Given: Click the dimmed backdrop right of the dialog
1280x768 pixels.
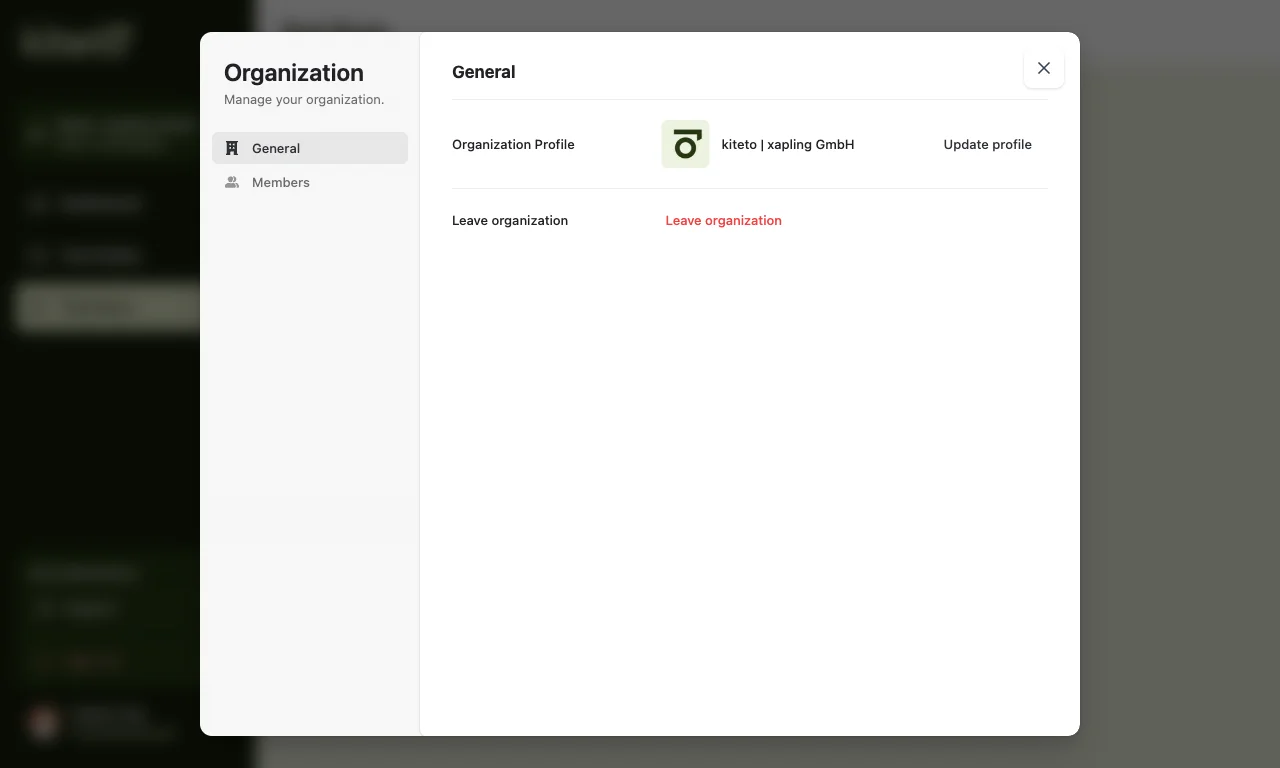Looking at the screenshot, I should coord(1180,400).
